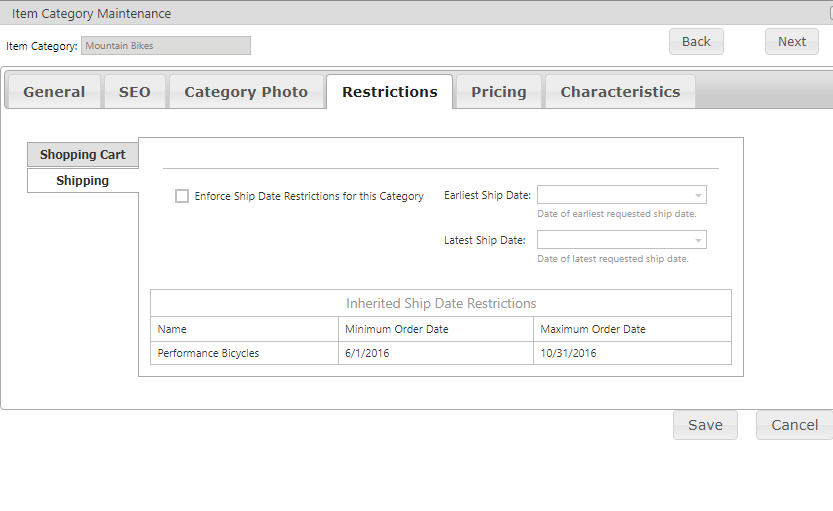Viewport: 833px width, 511px height.
Task: Click inside the Earliest Ship Date field
Action: coord(615,195)
